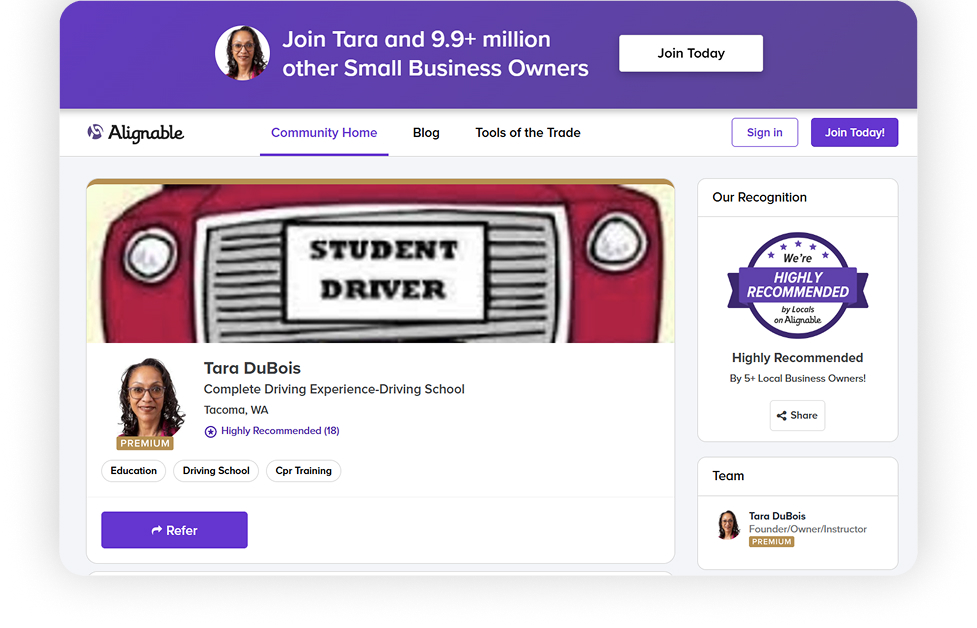Click Tara's avatar in the purple banner
The image size is (977, 628).
(x=242, y=54)
